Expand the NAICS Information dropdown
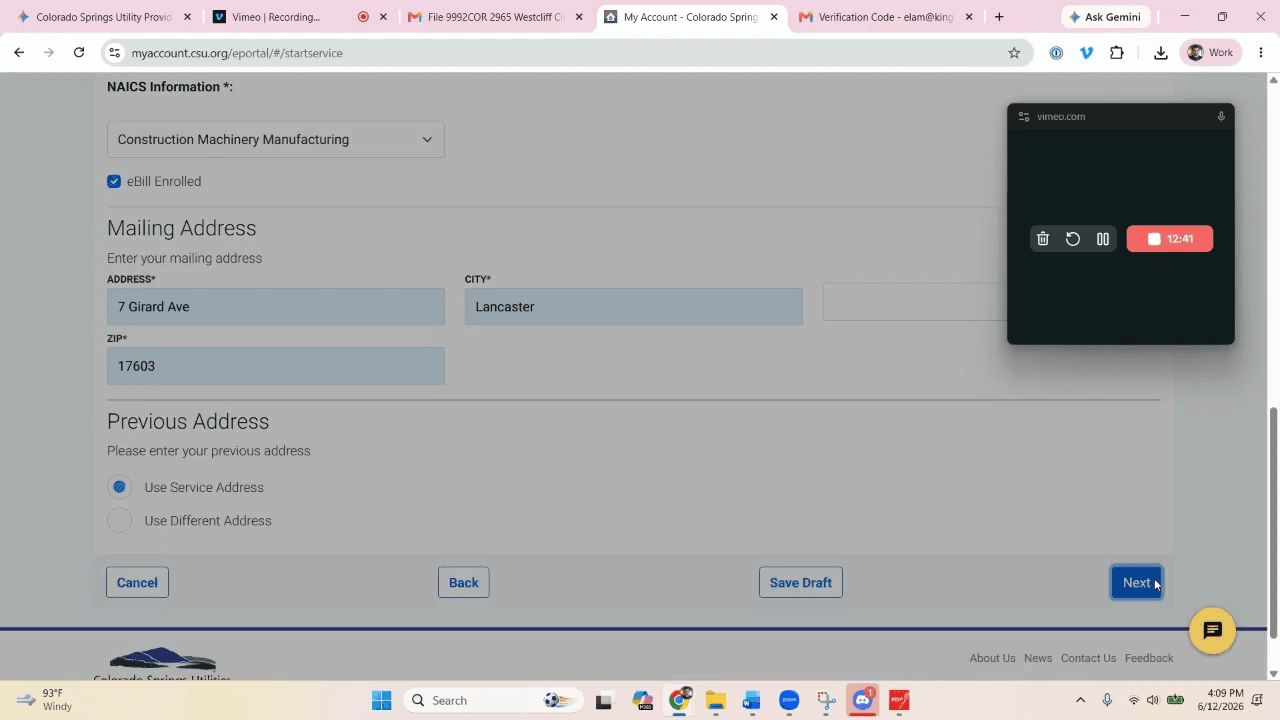This screenshot has height=720, width=1280. pyautogui.click(x=276, y=139)
